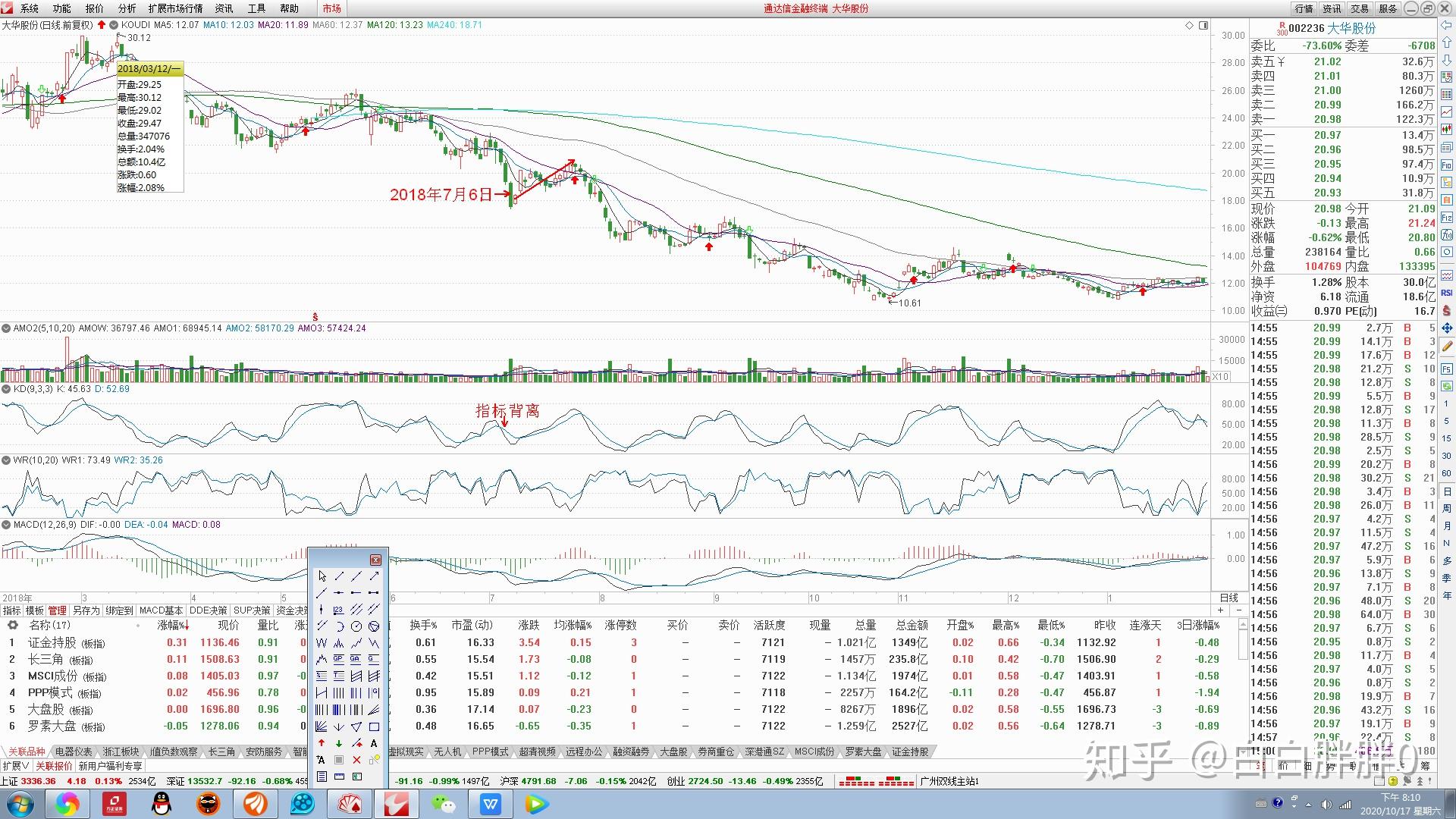Open the 分析 menu

click(127, 8)
